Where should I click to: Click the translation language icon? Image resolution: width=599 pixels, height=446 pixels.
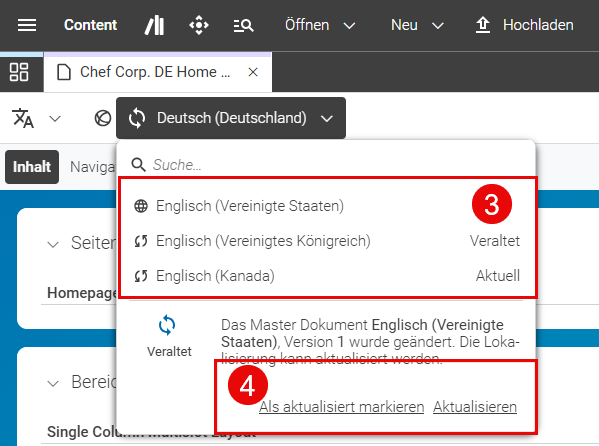tap(23, 118)
